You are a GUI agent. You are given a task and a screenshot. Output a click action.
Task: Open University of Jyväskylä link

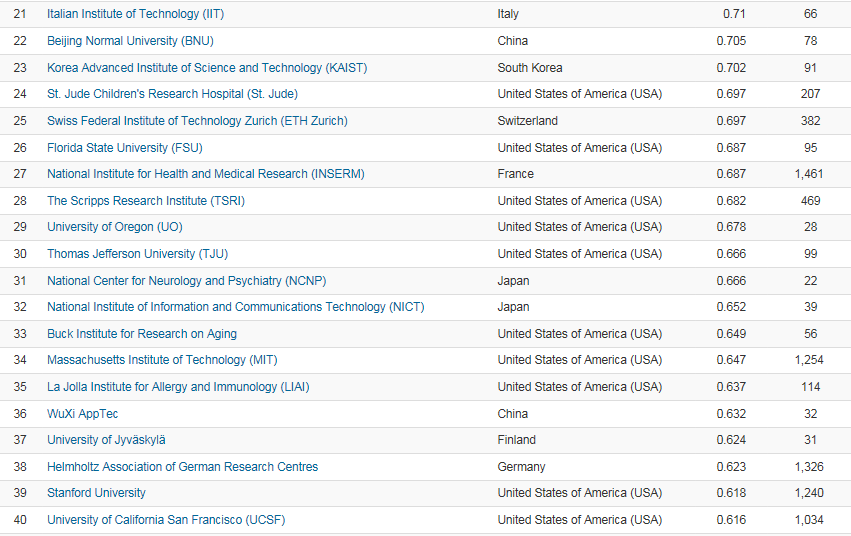(106, 440)
